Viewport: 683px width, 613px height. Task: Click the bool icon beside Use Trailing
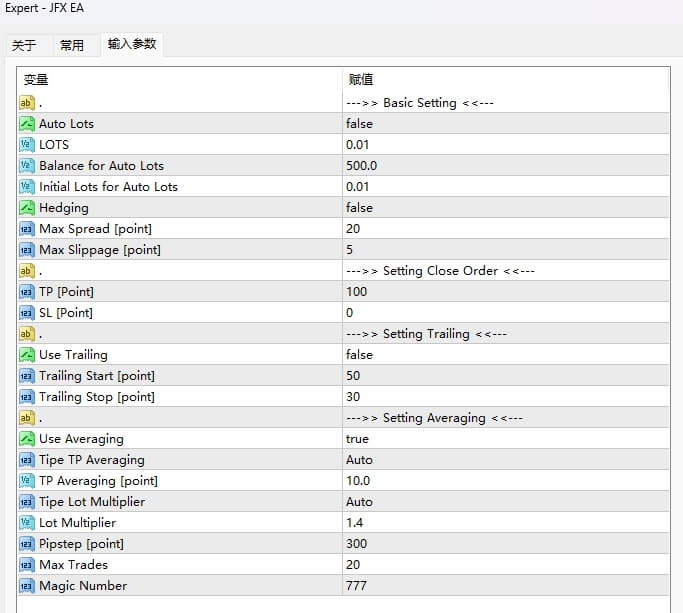click(x=27, y=355)
